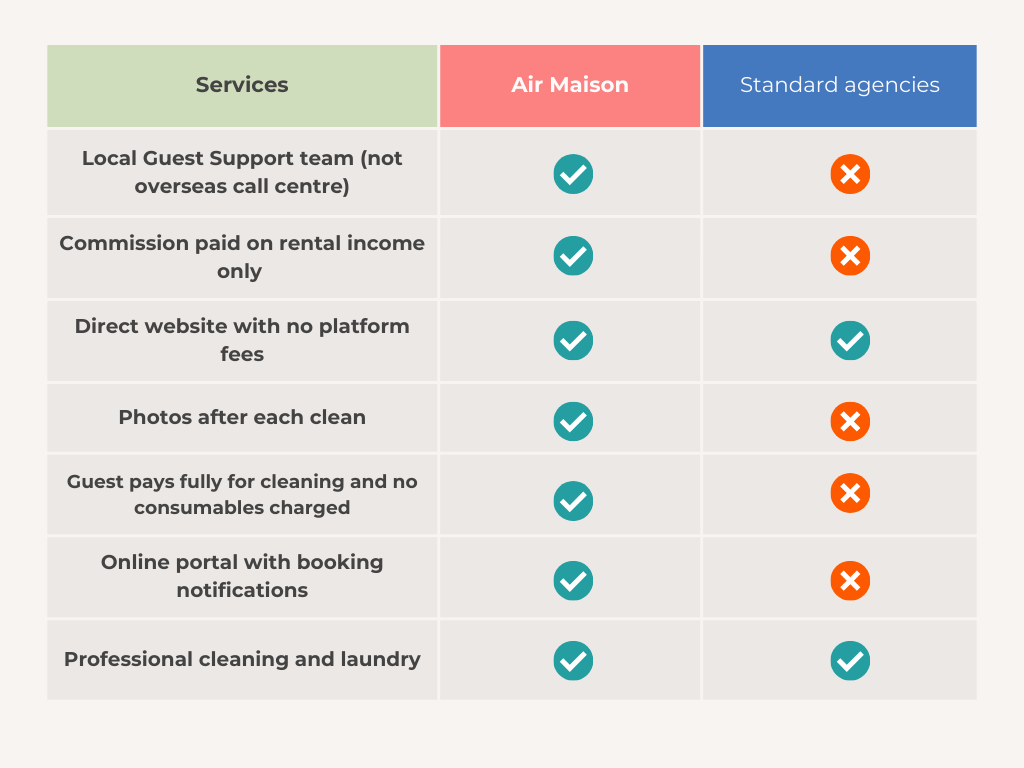Select Air Maison checkmark for Commission on rental income
Viewport: 1024px width, 768px height.
point(573,255)
